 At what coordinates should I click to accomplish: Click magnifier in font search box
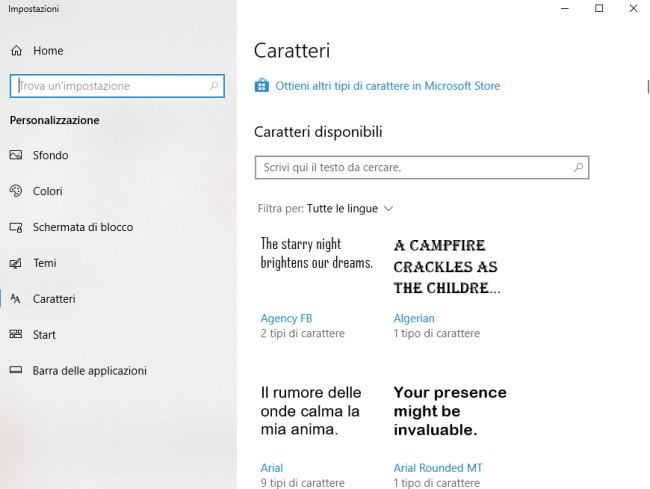(x=578, y=167)
